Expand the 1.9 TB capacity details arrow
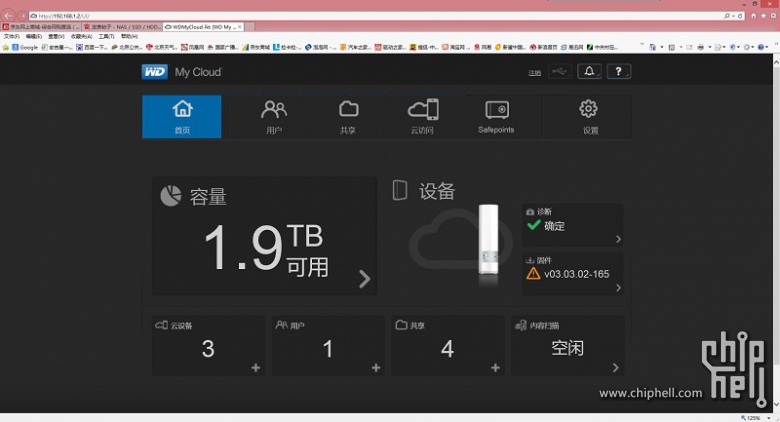 point(365,279)
